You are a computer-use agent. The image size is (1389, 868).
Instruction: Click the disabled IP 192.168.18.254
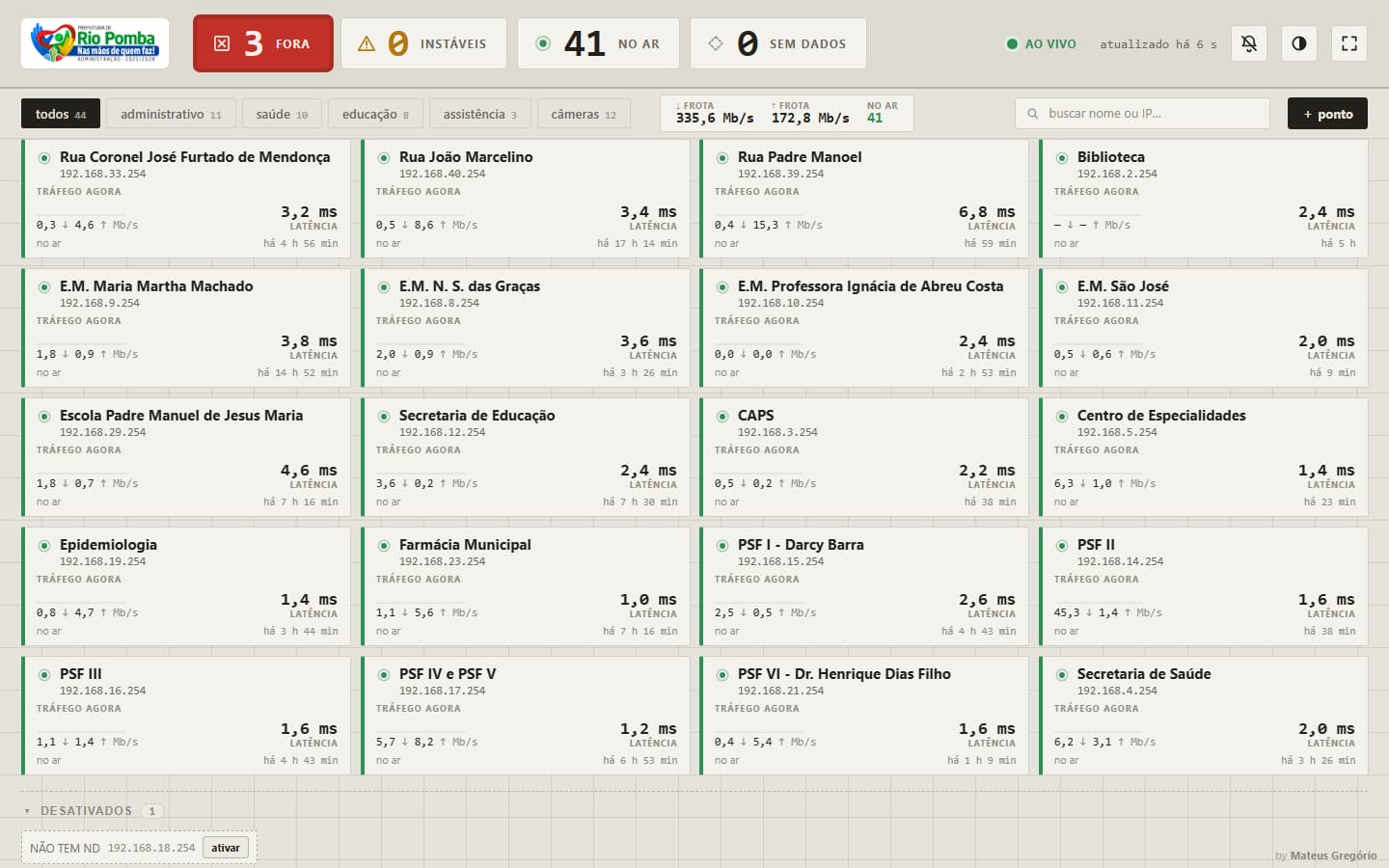pyautogui.click(x=151, y=848)
